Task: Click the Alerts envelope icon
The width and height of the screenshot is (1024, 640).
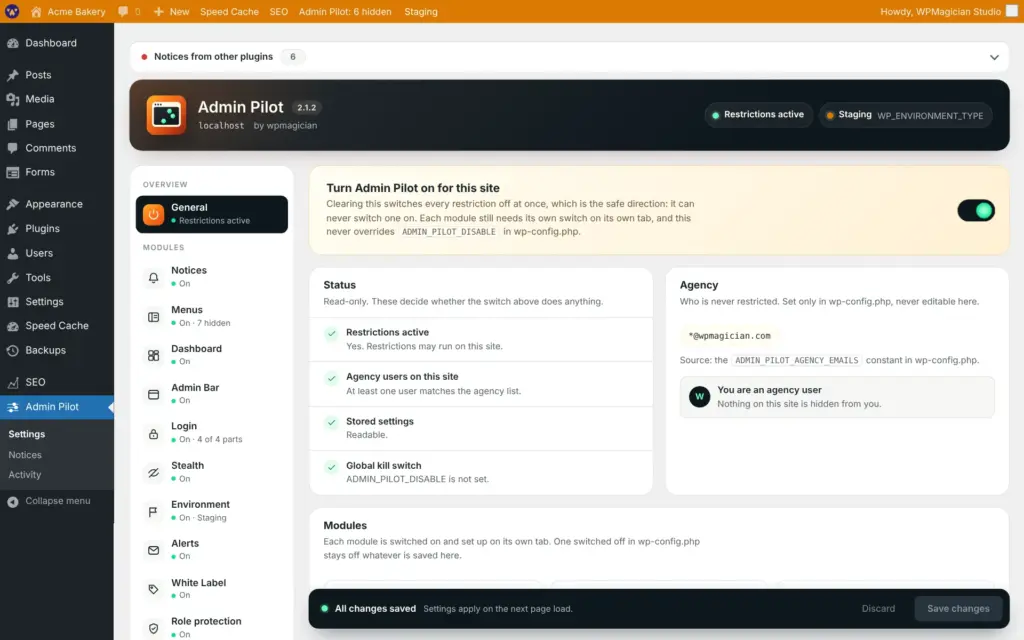Action: 153,550
